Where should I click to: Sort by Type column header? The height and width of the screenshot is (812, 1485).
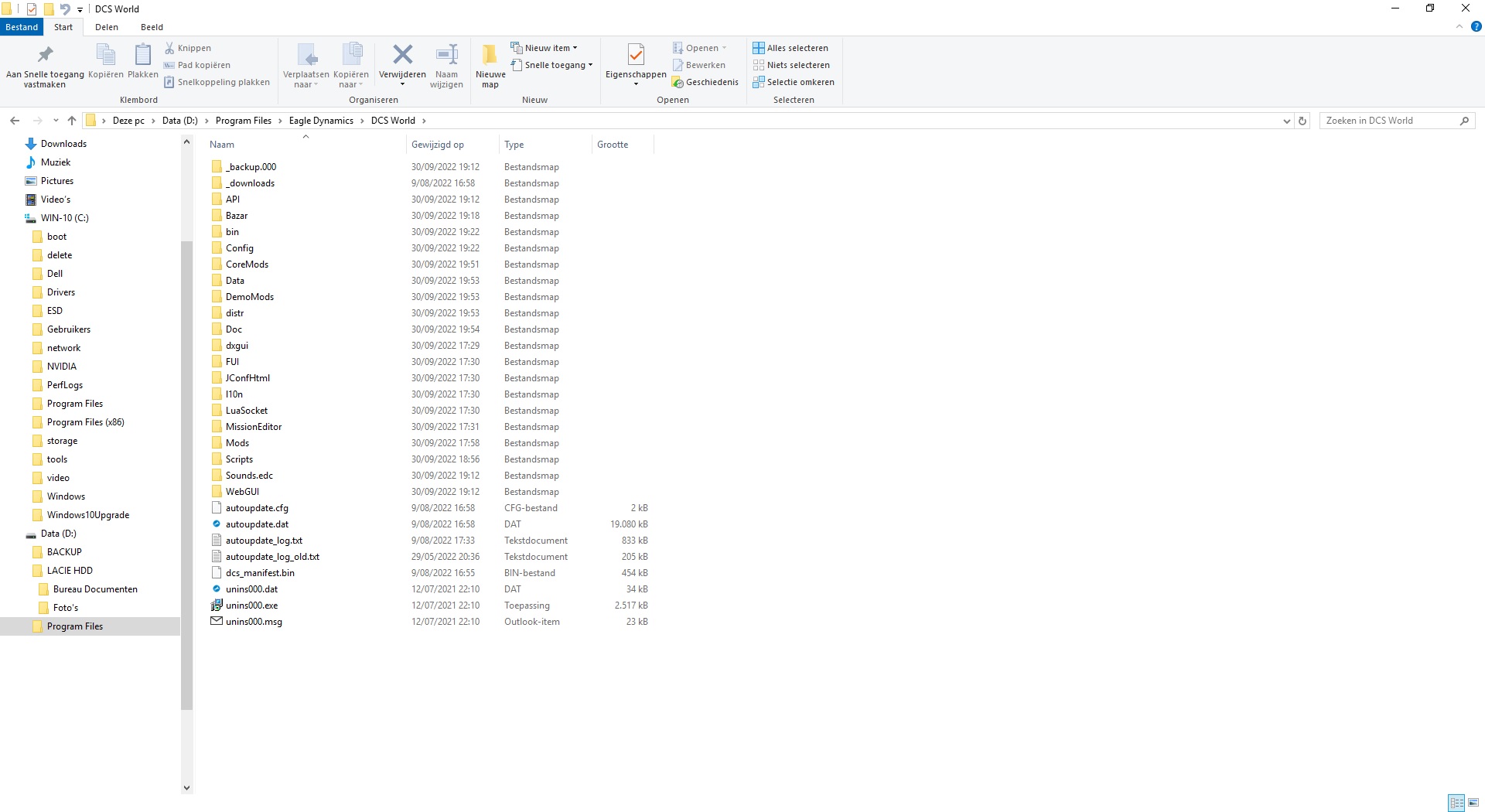[x=544, y=145]
